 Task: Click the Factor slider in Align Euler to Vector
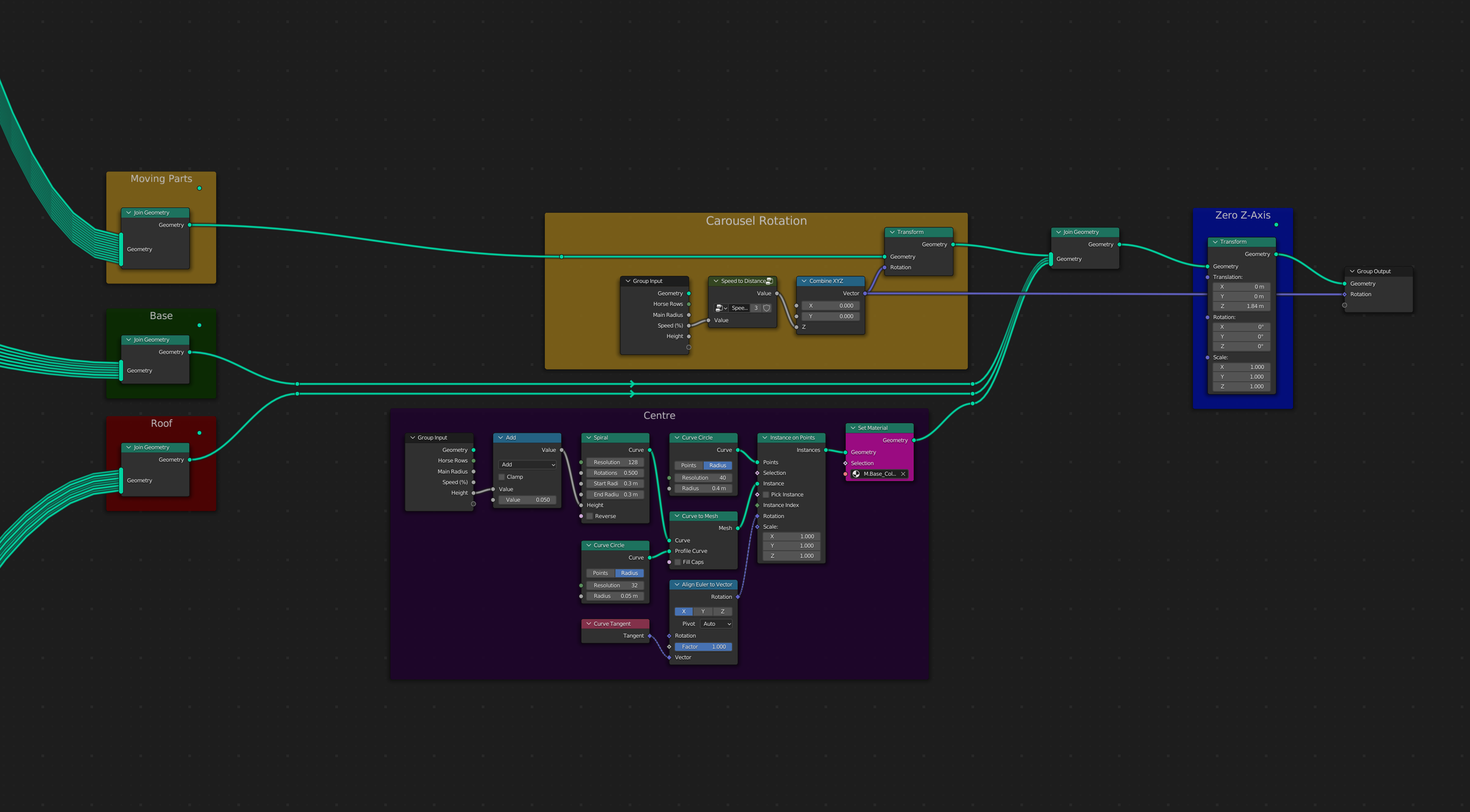click(703, 647)
